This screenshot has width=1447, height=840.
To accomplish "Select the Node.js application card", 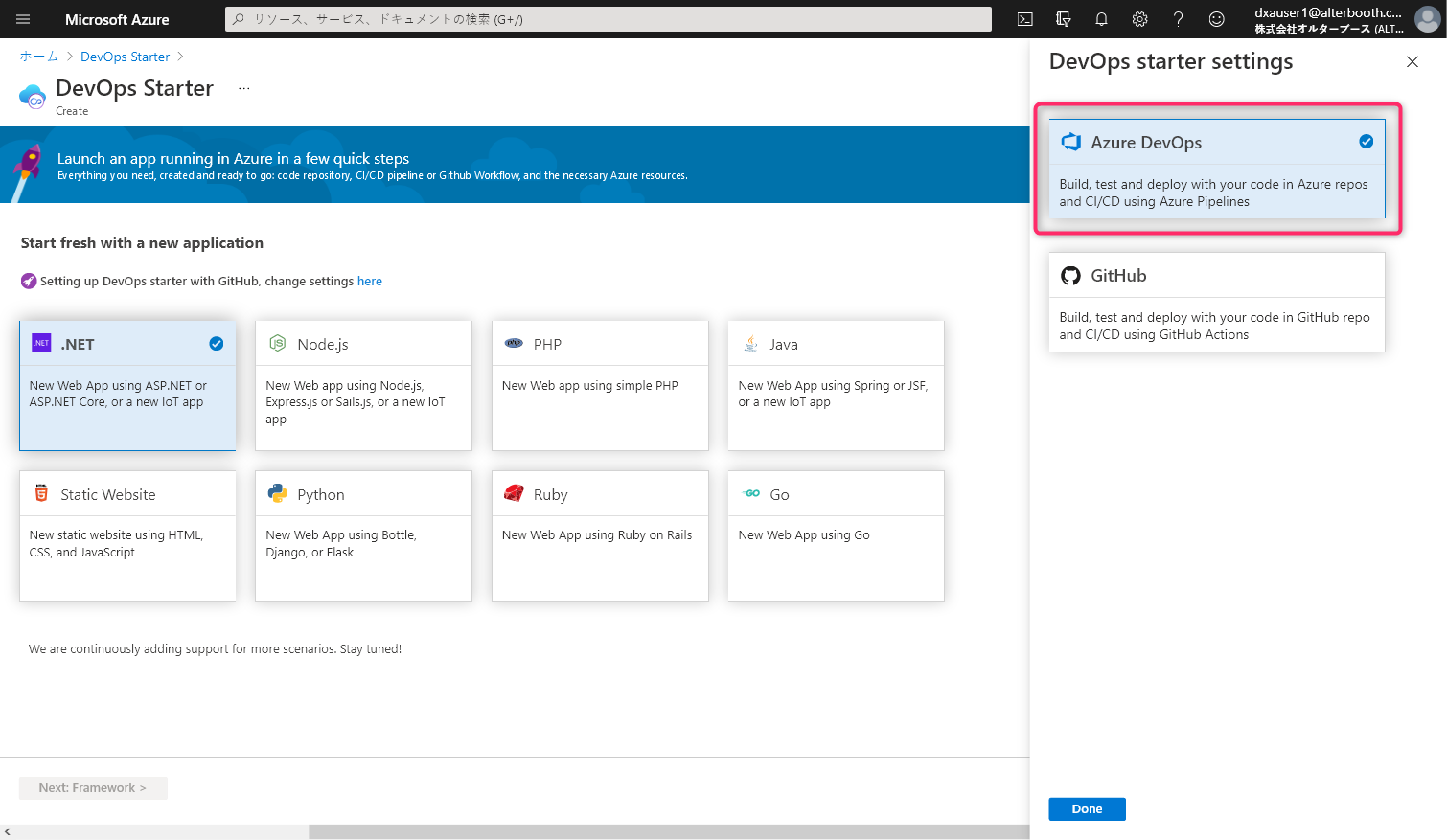I will pos(363,385).
